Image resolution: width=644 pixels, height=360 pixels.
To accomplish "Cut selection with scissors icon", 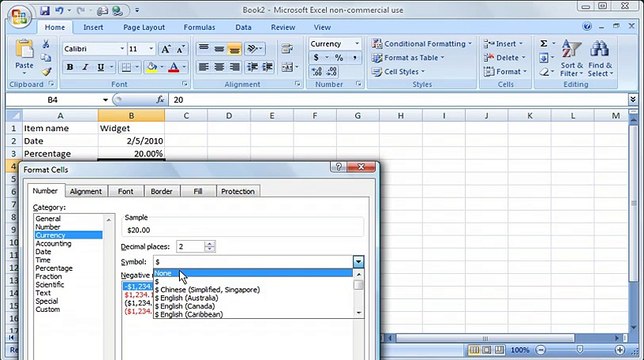I will point(46,44).
